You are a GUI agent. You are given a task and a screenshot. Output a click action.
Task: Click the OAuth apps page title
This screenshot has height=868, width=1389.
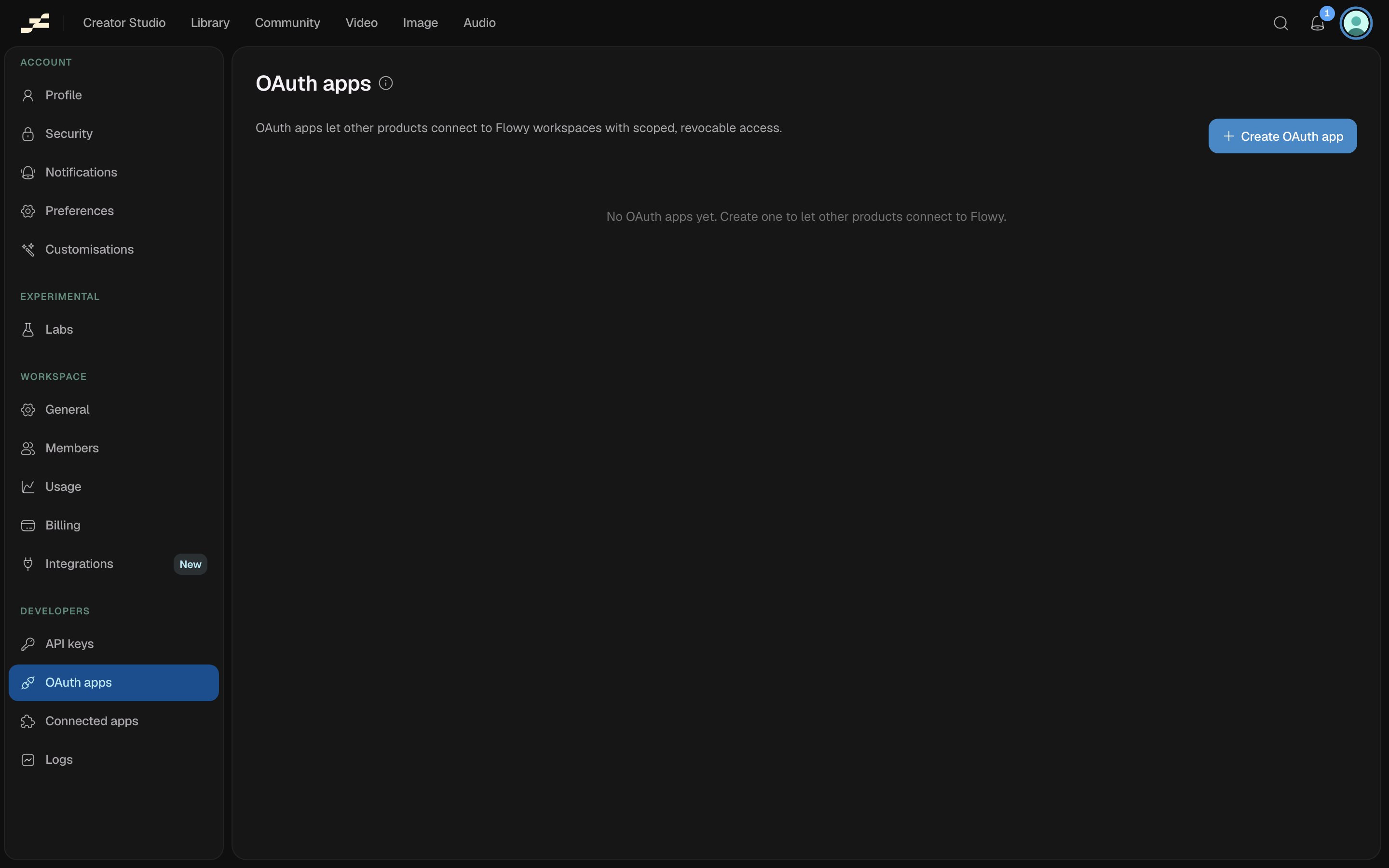[x=313, y=84]
